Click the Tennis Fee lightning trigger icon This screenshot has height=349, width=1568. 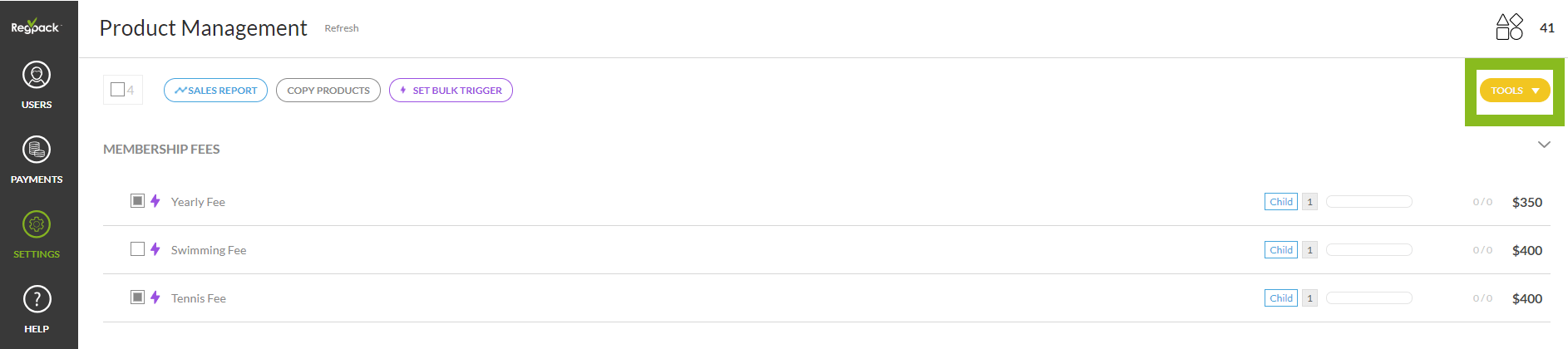click(155, 297)
